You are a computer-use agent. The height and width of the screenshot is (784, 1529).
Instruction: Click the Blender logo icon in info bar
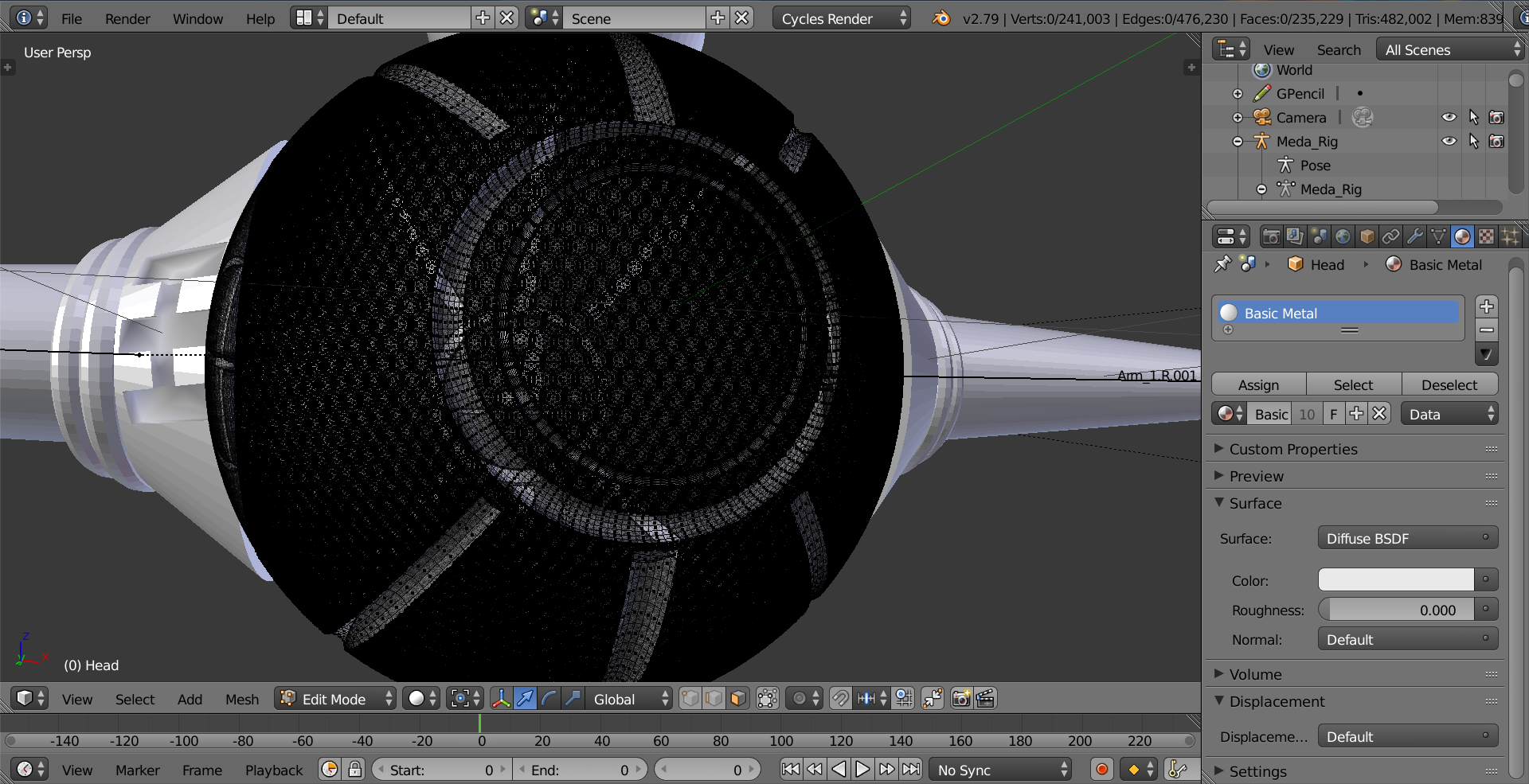coord(941,18)
